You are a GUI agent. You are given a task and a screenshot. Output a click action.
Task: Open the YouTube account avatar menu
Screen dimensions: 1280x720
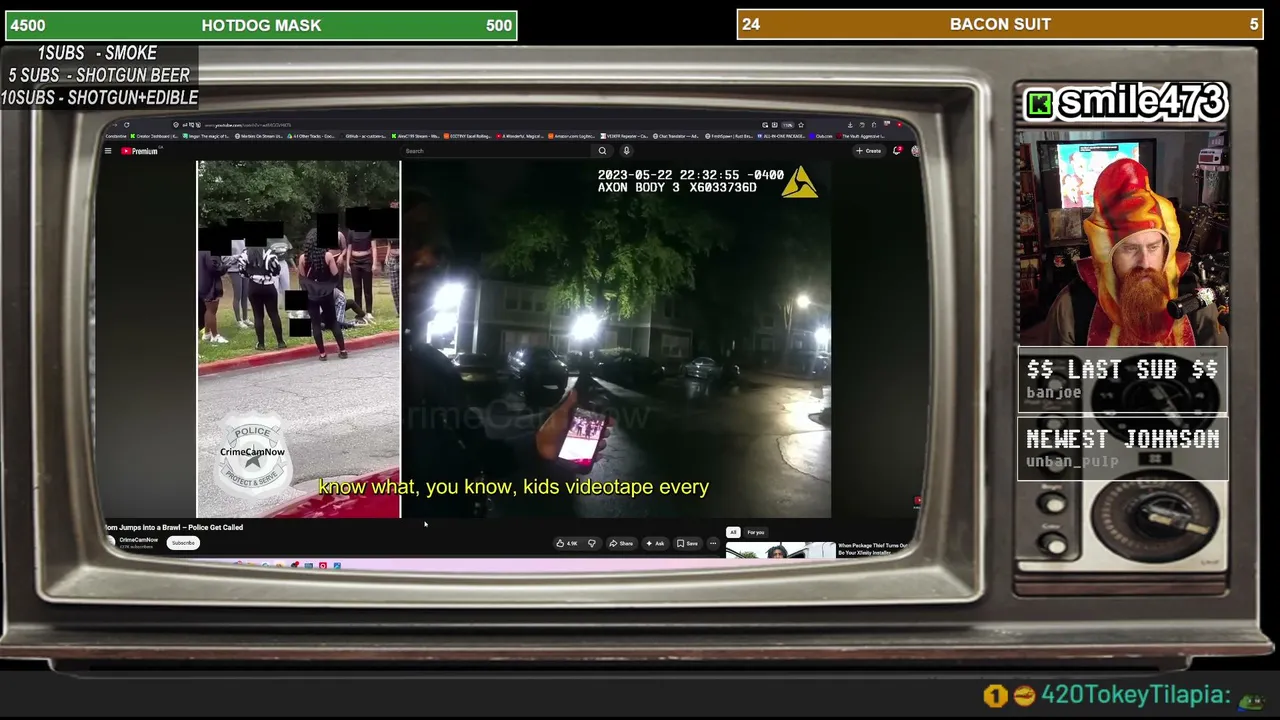914,151
